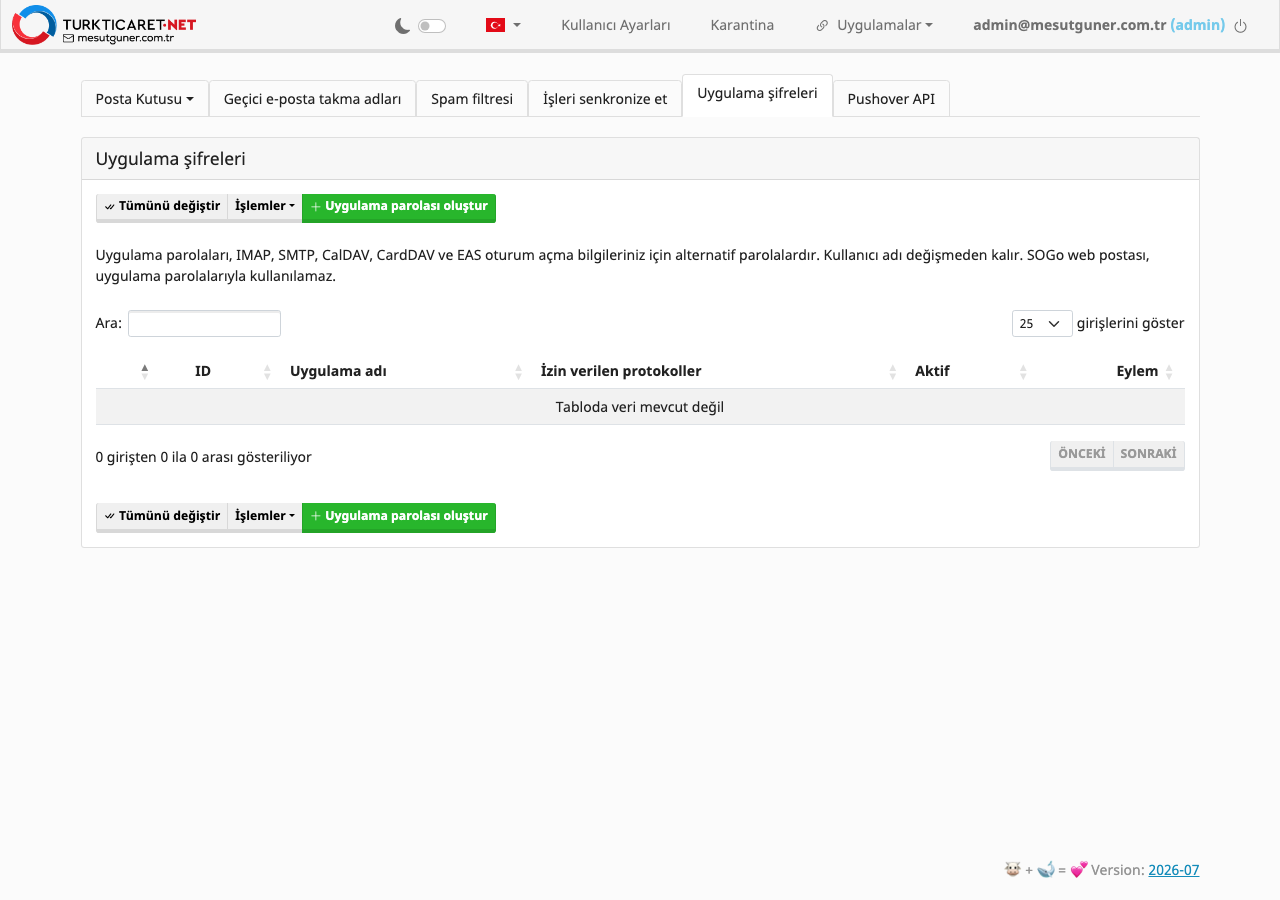Expand the Uygulamalar dropdown menu
Screen dimensions: 1280x900
(874, 25)
